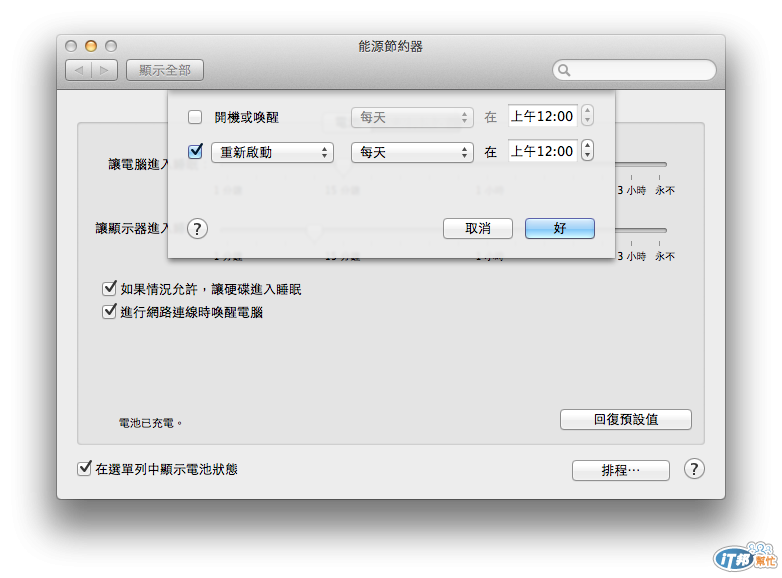Click the 回復預設值 button
The width and height of the screenshot is (782, 578).
(626, 419)
